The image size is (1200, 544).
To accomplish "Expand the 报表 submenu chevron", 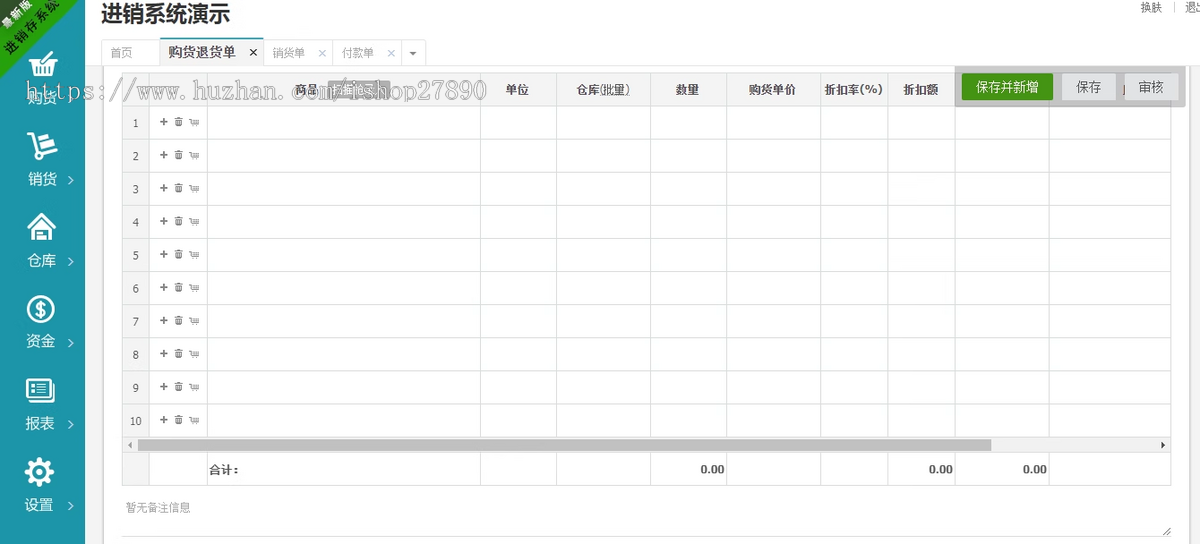I will click(x=71, y=425).
